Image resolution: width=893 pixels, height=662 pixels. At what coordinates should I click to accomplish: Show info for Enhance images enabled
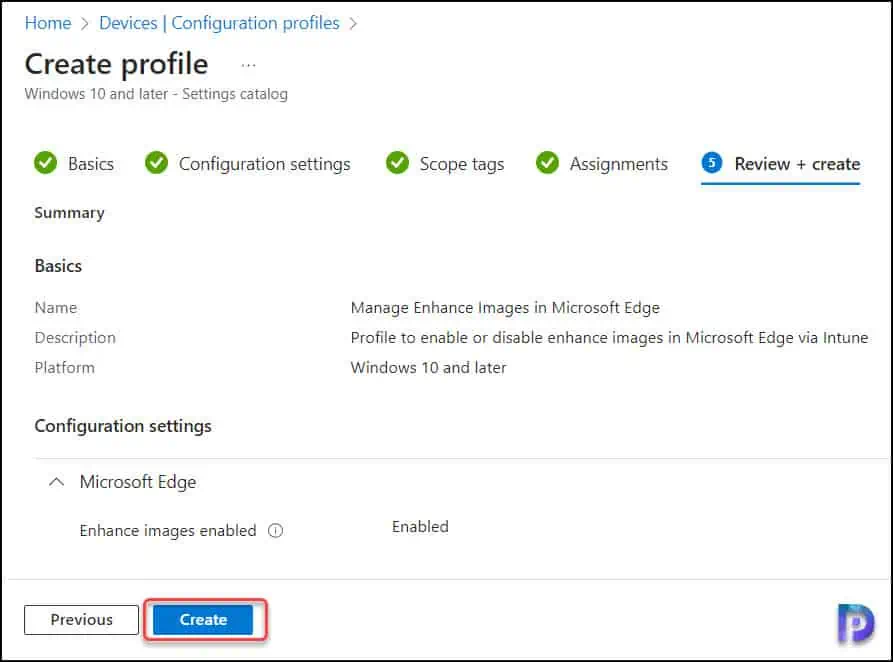click(x=276, y=531)
